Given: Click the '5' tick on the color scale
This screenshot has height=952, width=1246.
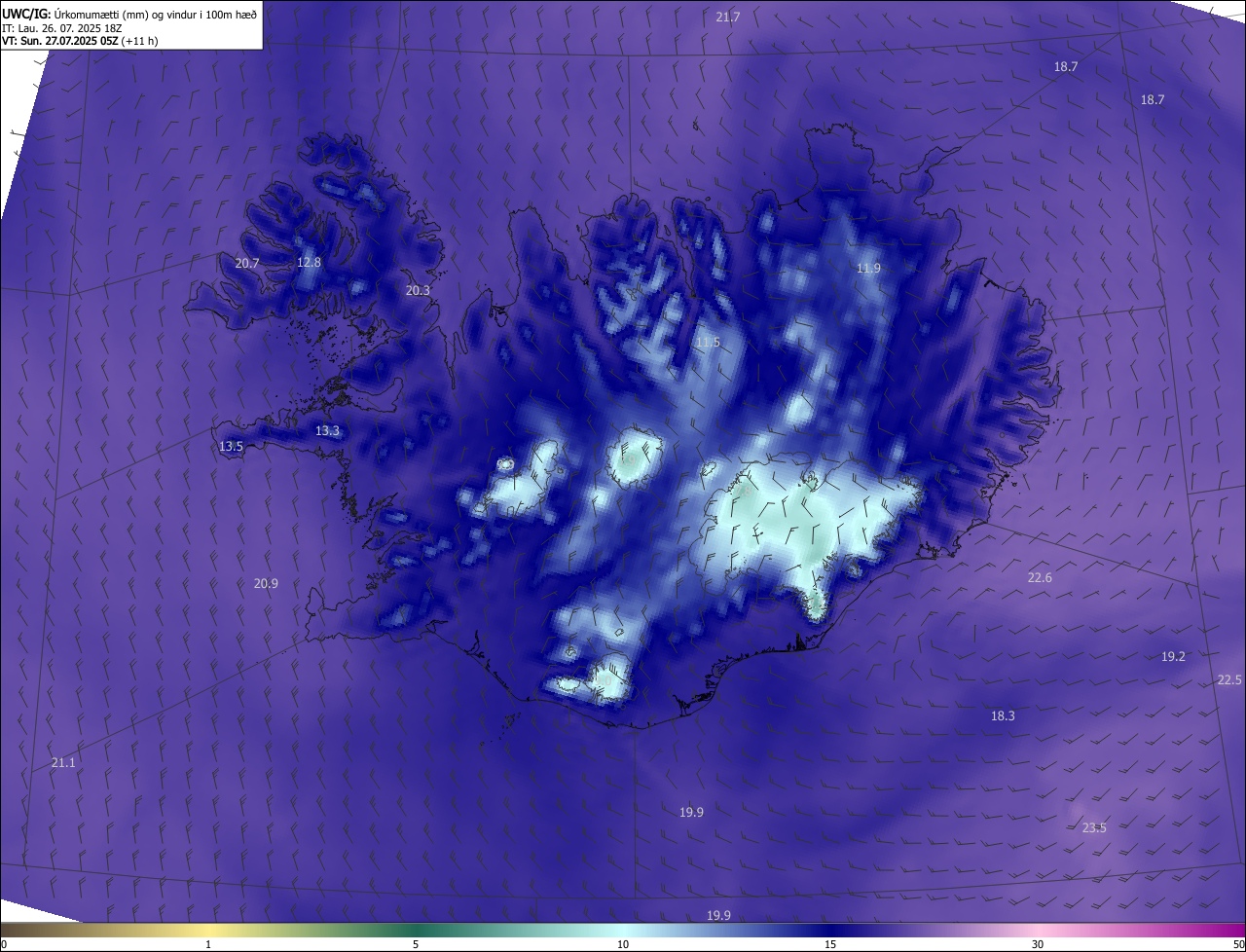Looking at the screenshot, I should click(x=416, y=945).
